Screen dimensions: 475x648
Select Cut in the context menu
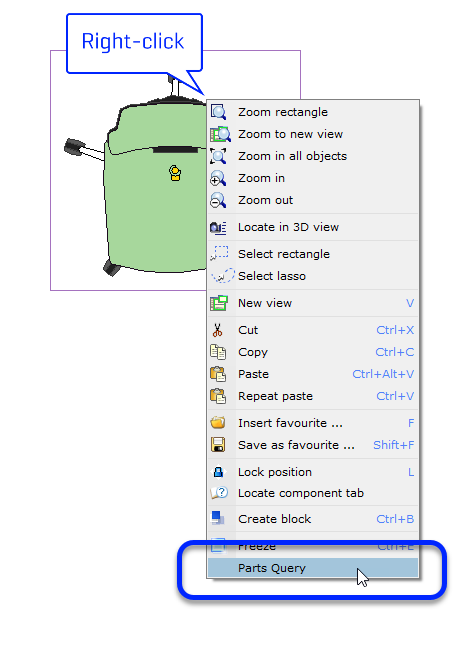[313, 330]
